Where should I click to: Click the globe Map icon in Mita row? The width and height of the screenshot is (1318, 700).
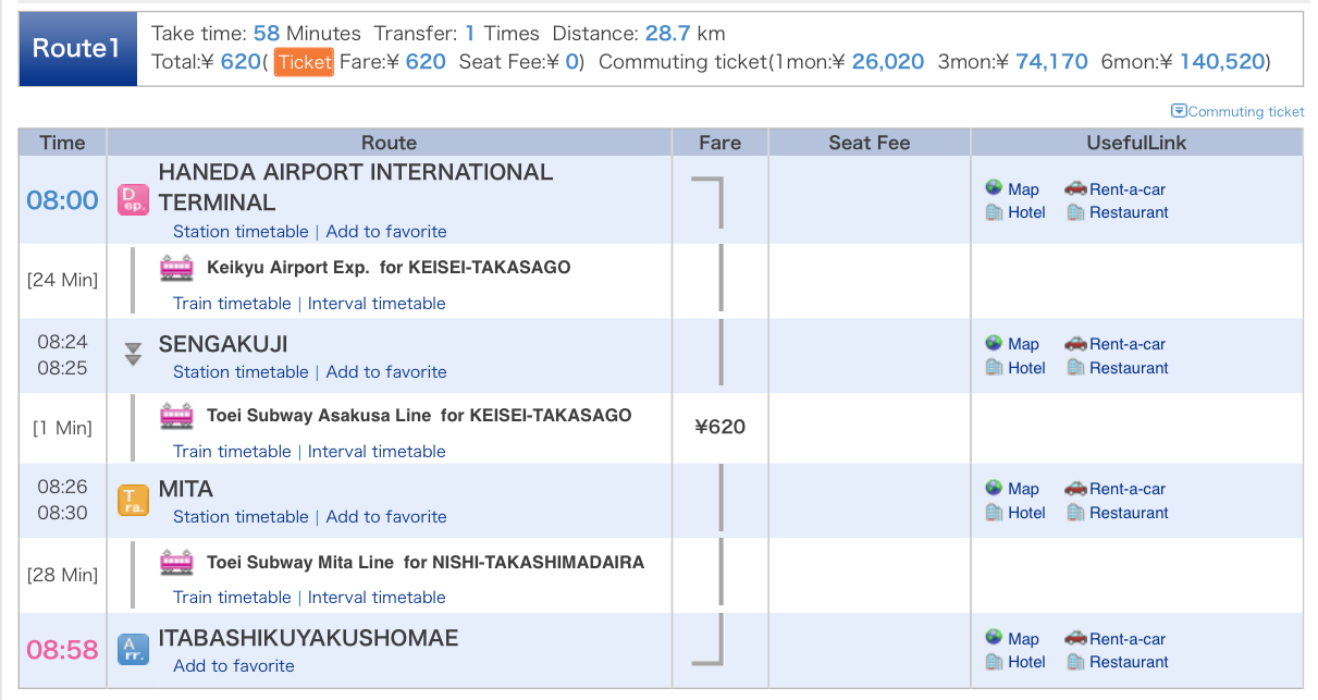pos(994,487)
